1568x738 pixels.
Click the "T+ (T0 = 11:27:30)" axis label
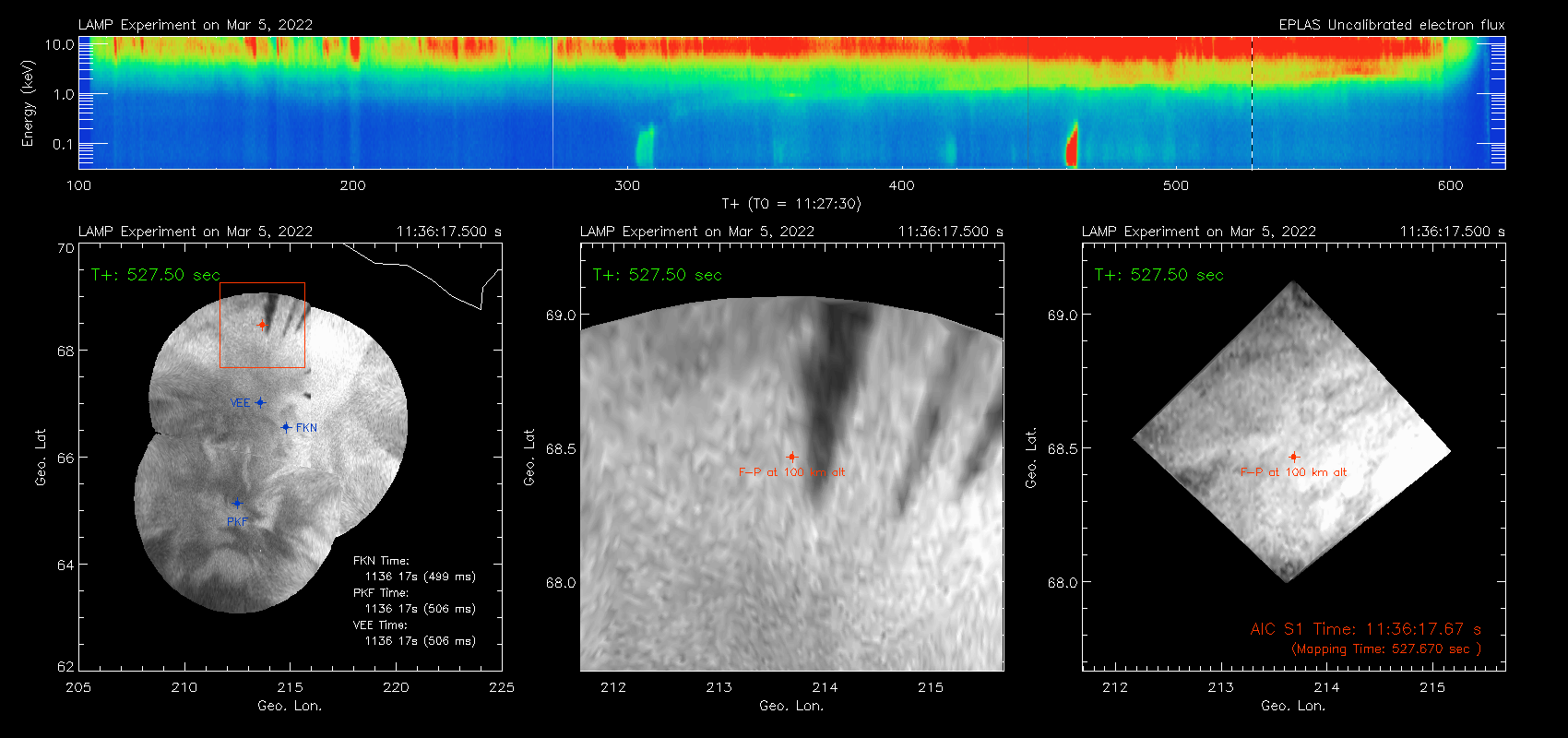791,204
